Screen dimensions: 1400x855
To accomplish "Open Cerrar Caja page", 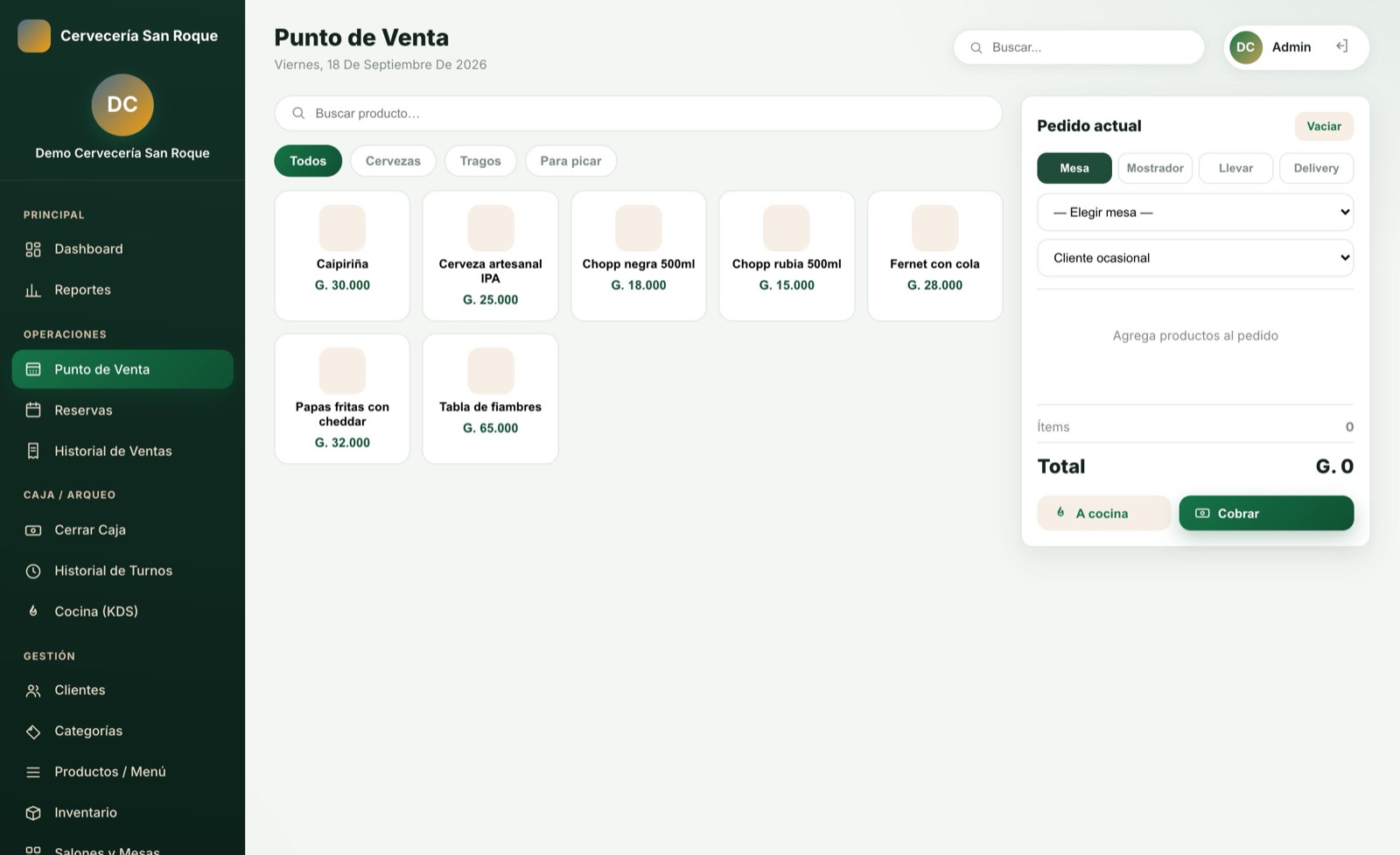I will (x=122, y=530).
